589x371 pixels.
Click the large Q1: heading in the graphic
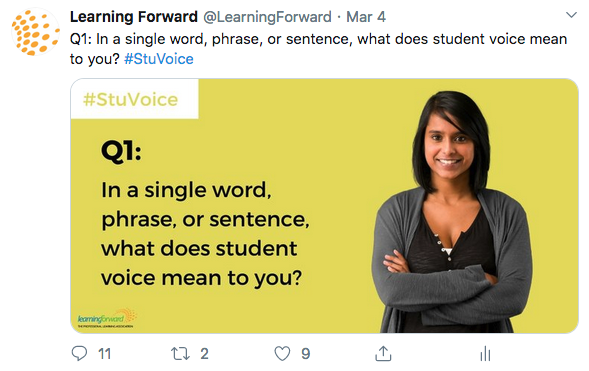point(121,152)
